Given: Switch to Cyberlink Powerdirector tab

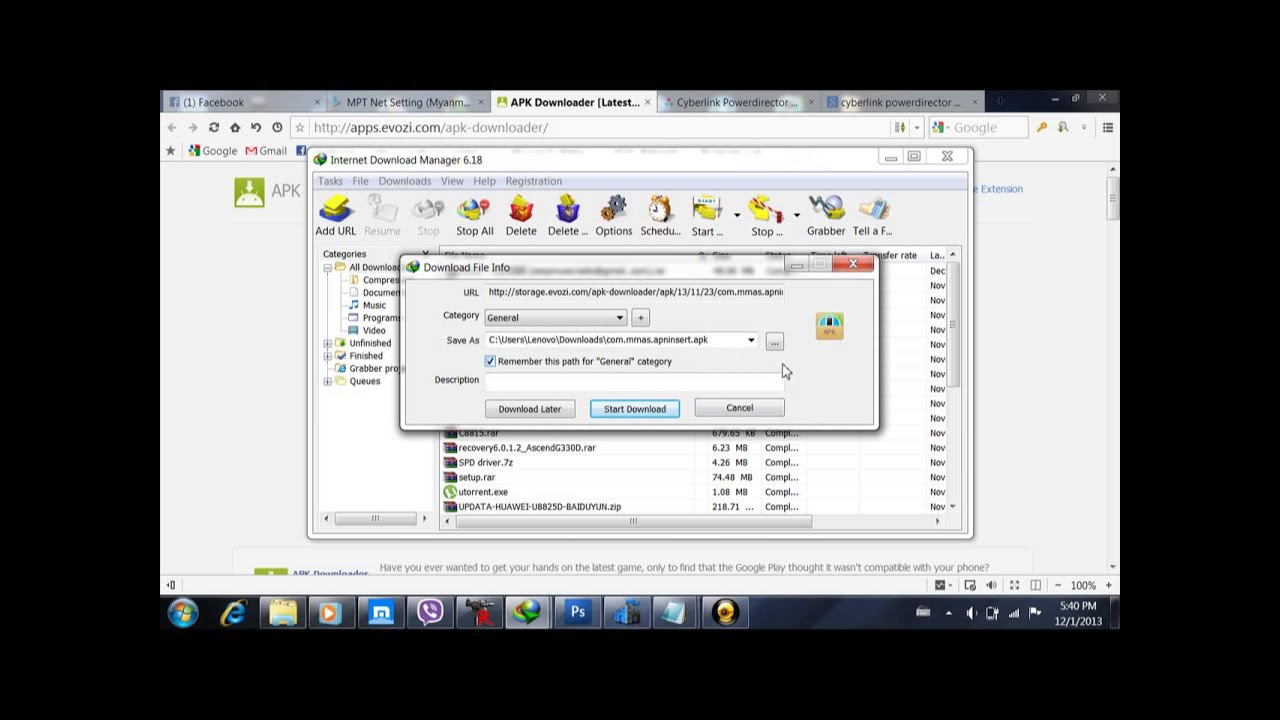Looking at the screenshot, I should pos(737,102).
